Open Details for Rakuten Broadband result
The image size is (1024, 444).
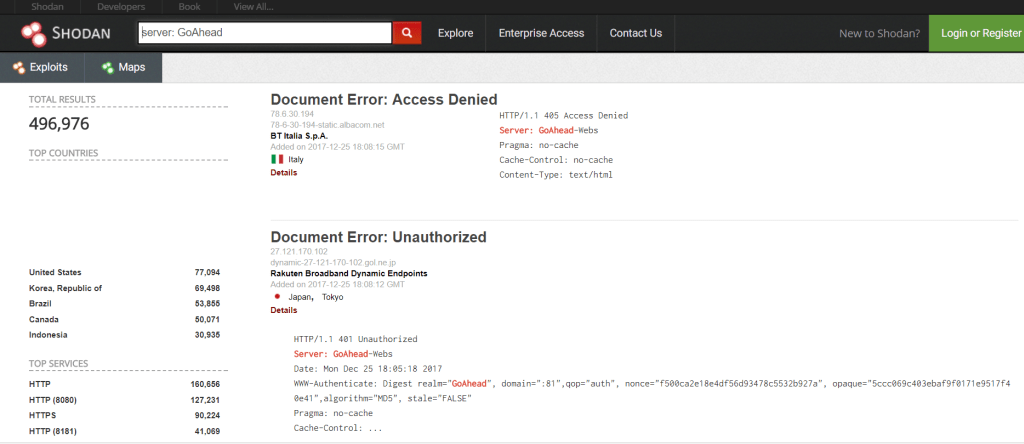283,310
